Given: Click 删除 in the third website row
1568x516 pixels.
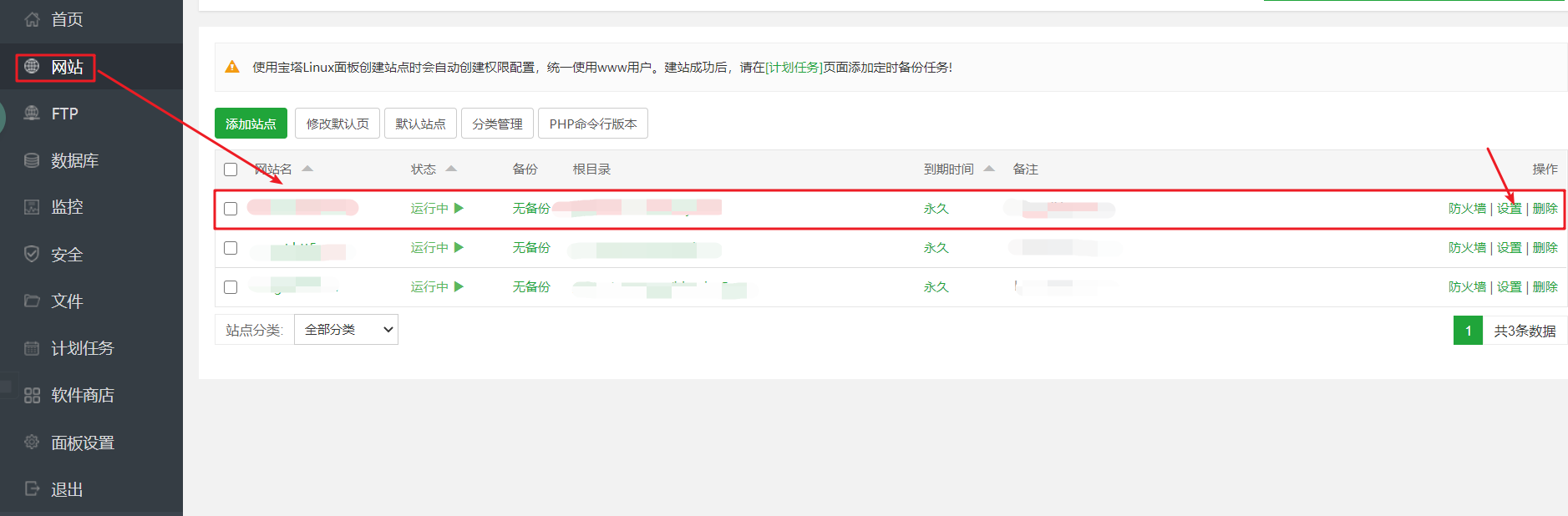Looking at the screenshot, I should tap(1545, 287).
